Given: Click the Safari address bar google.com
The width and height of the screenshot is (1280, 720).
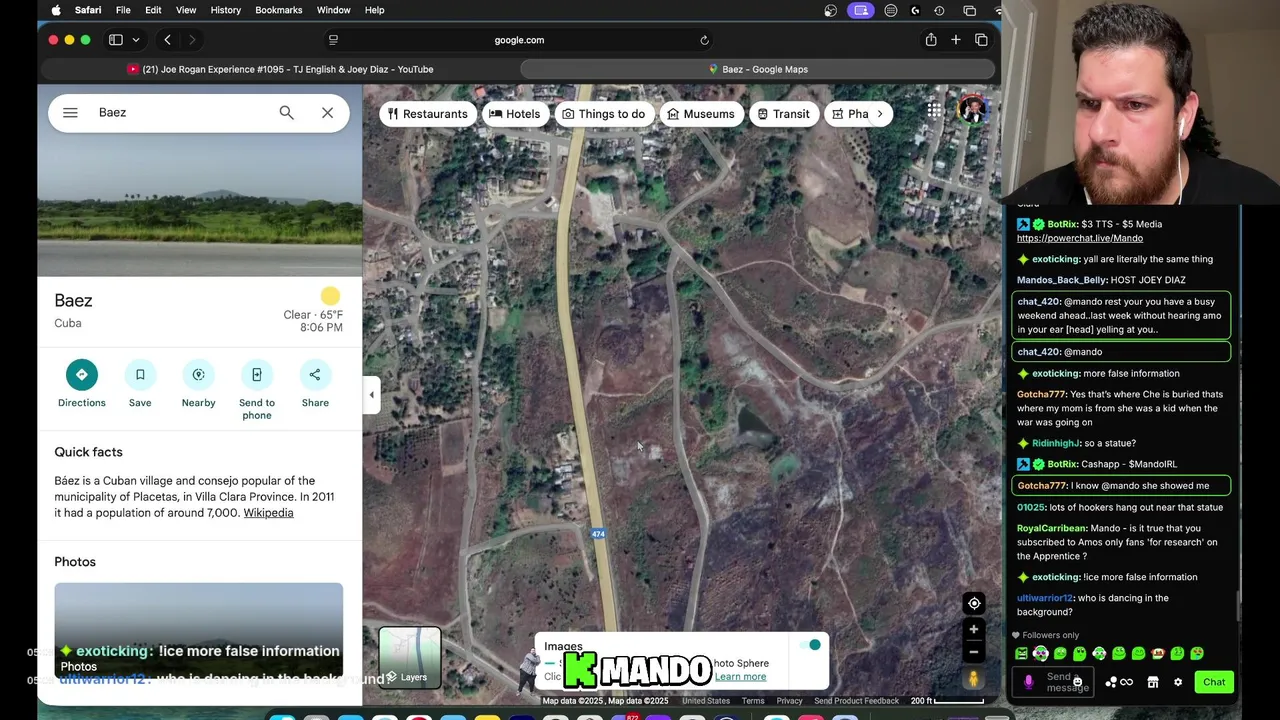Looking at the screenshot, I should click(x=519, y=40).
